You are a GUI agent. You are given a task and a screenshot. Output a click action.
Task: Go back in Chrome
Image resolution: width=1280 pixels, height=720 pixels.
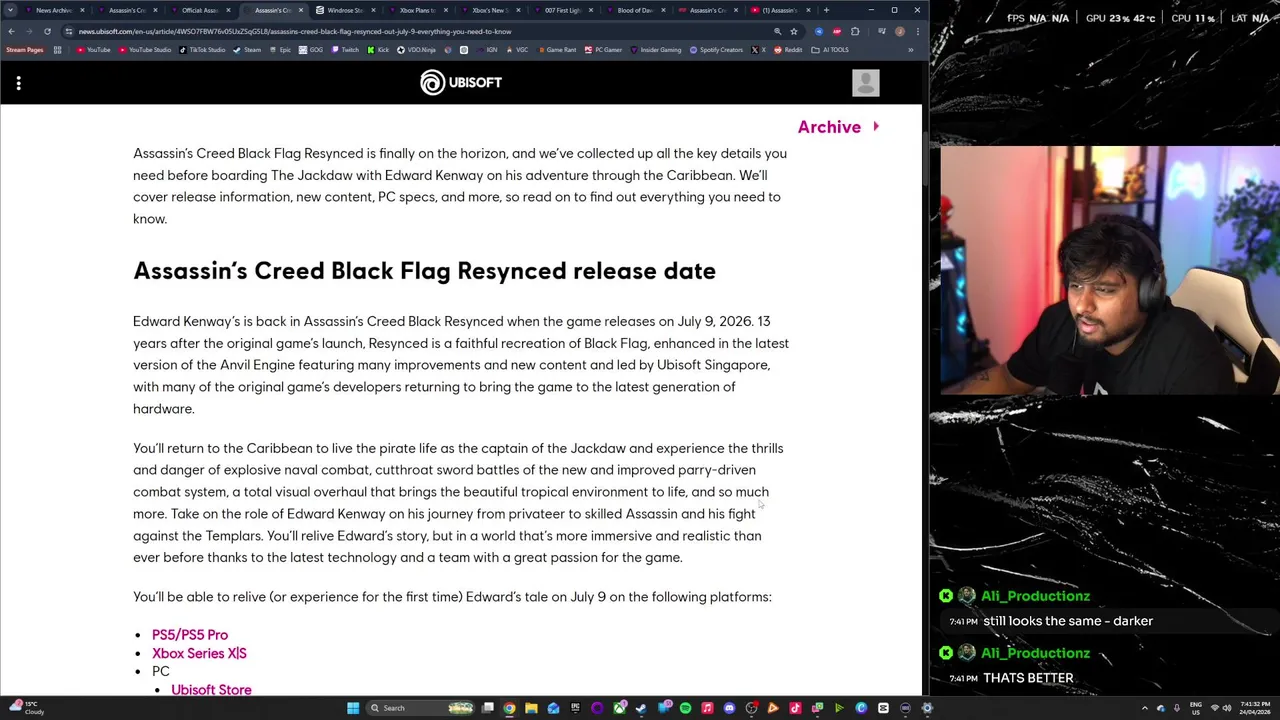click(11, 31)
